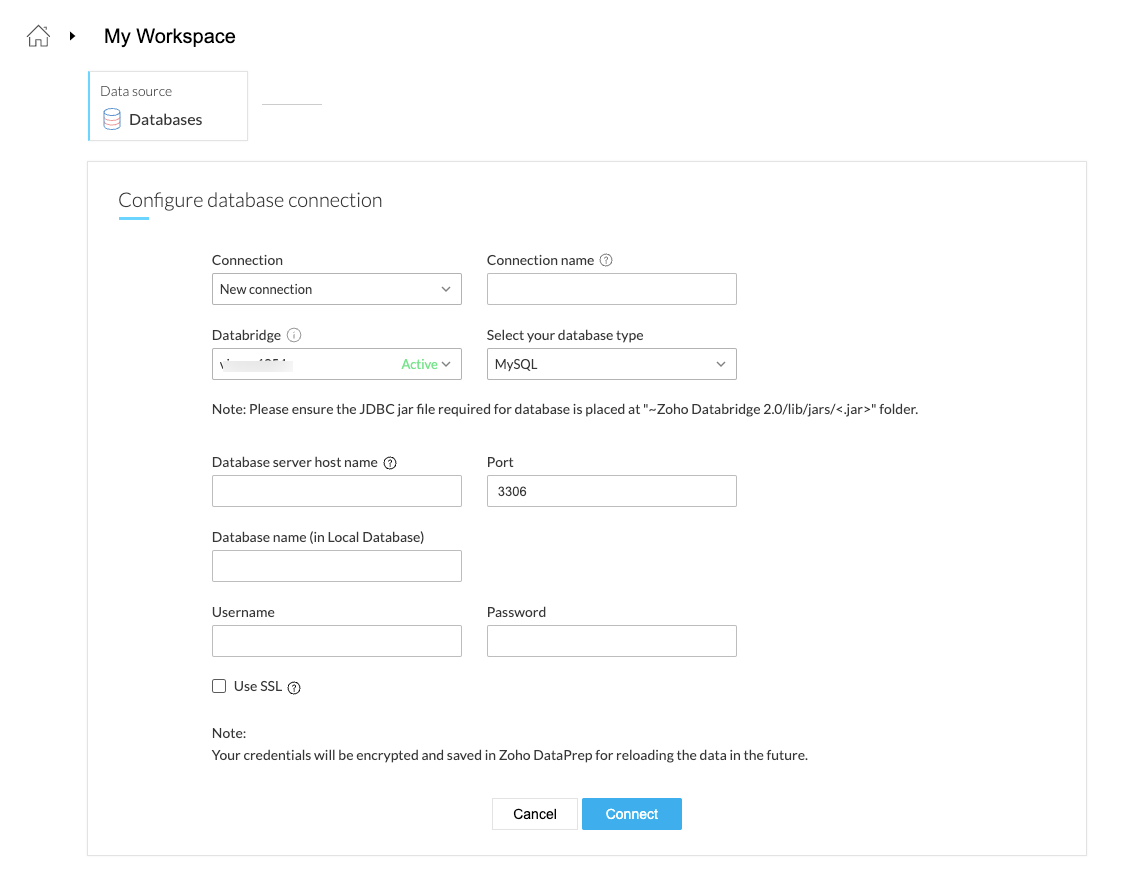Click the Cancel button

coord(534,814)
